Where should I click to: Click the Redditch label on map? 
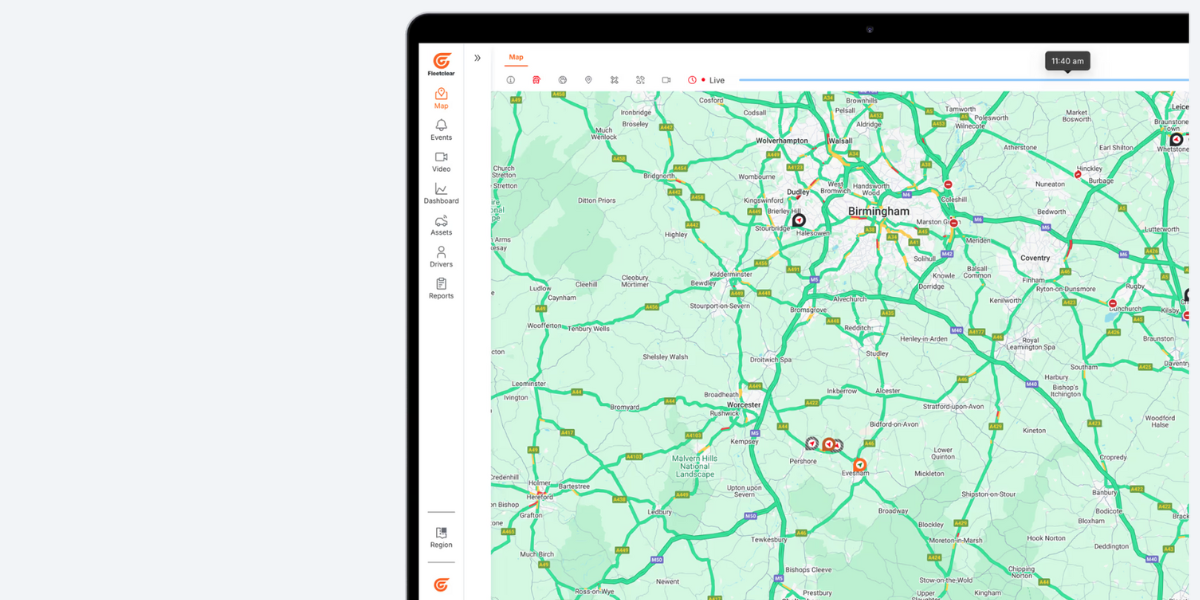(x=858, y=328)
